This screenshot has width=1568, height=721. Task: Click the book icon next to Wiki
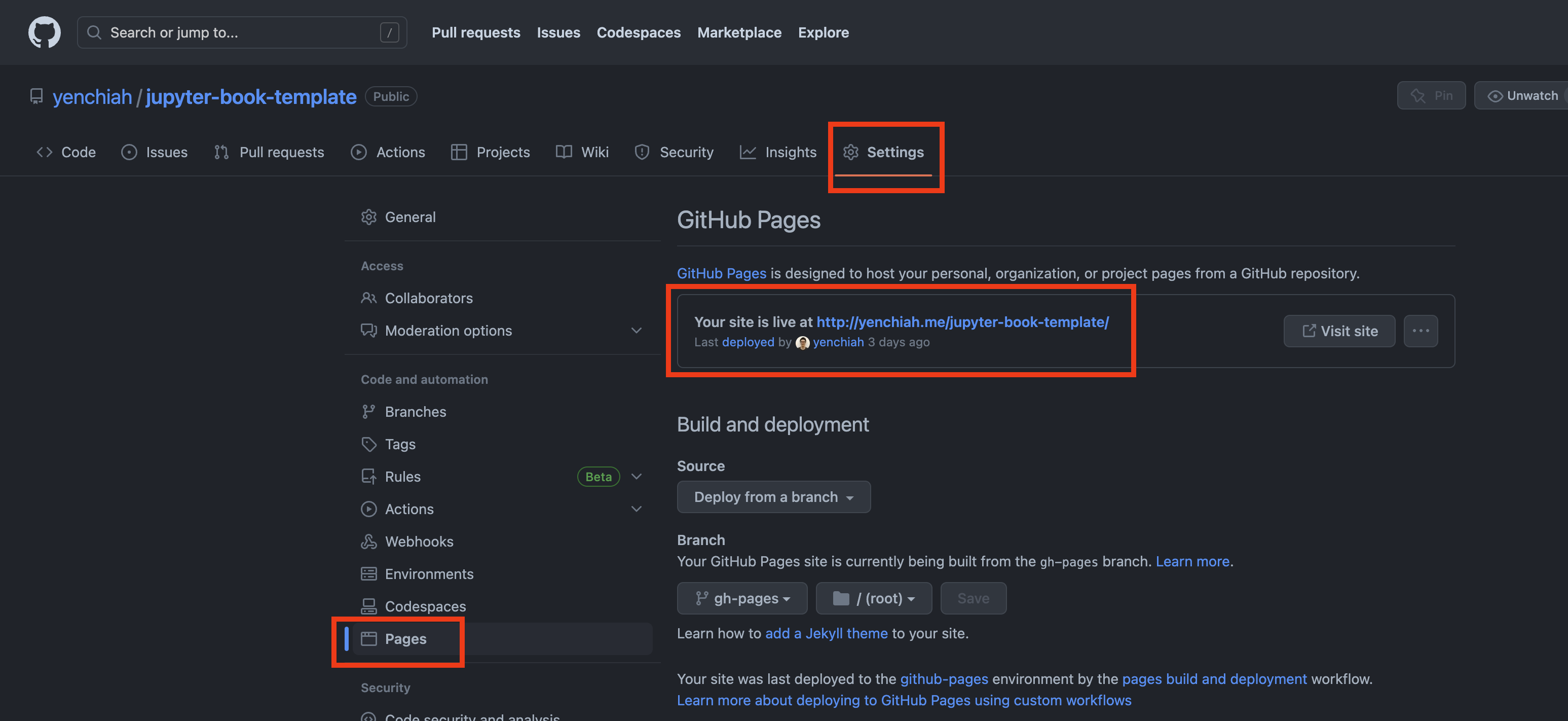[x=563, y=152]
